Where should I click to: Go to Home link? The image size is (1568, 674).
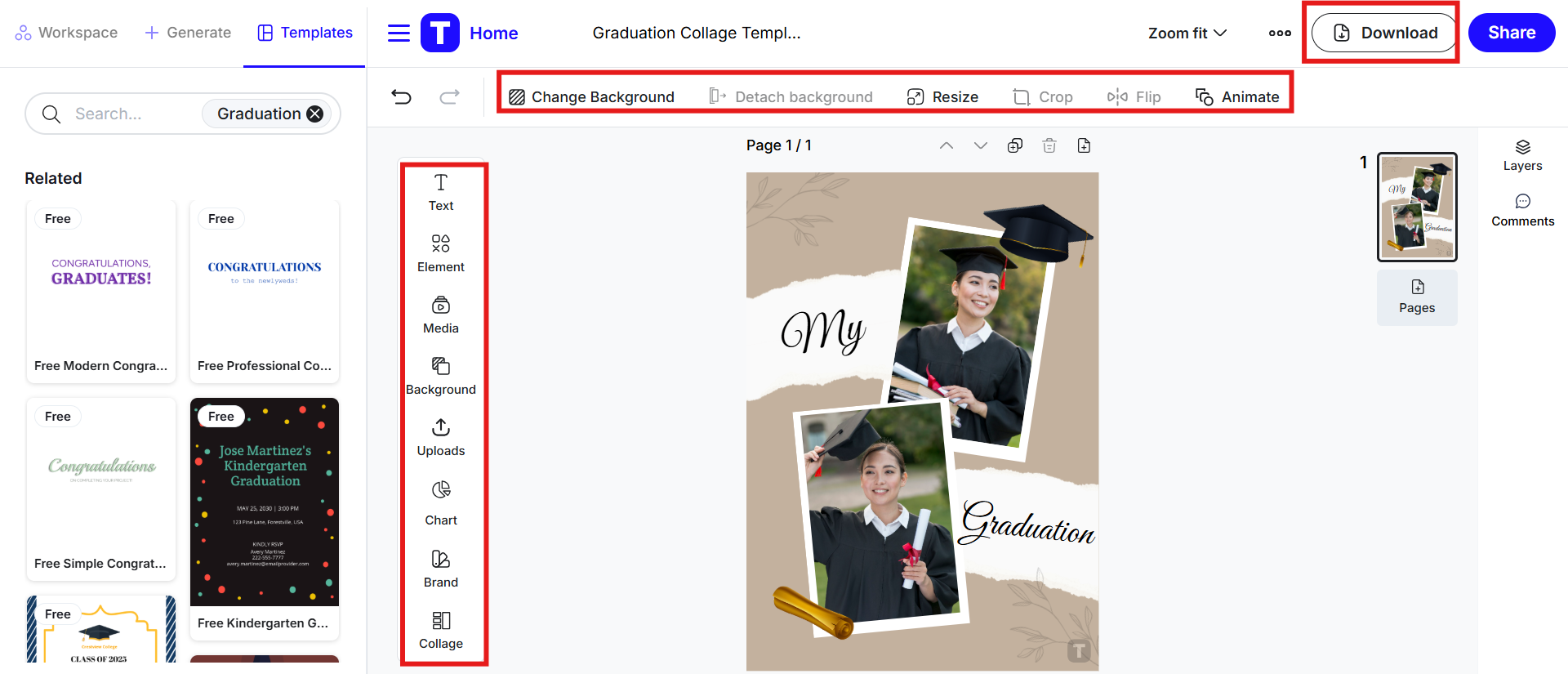[x=494, y=33]
